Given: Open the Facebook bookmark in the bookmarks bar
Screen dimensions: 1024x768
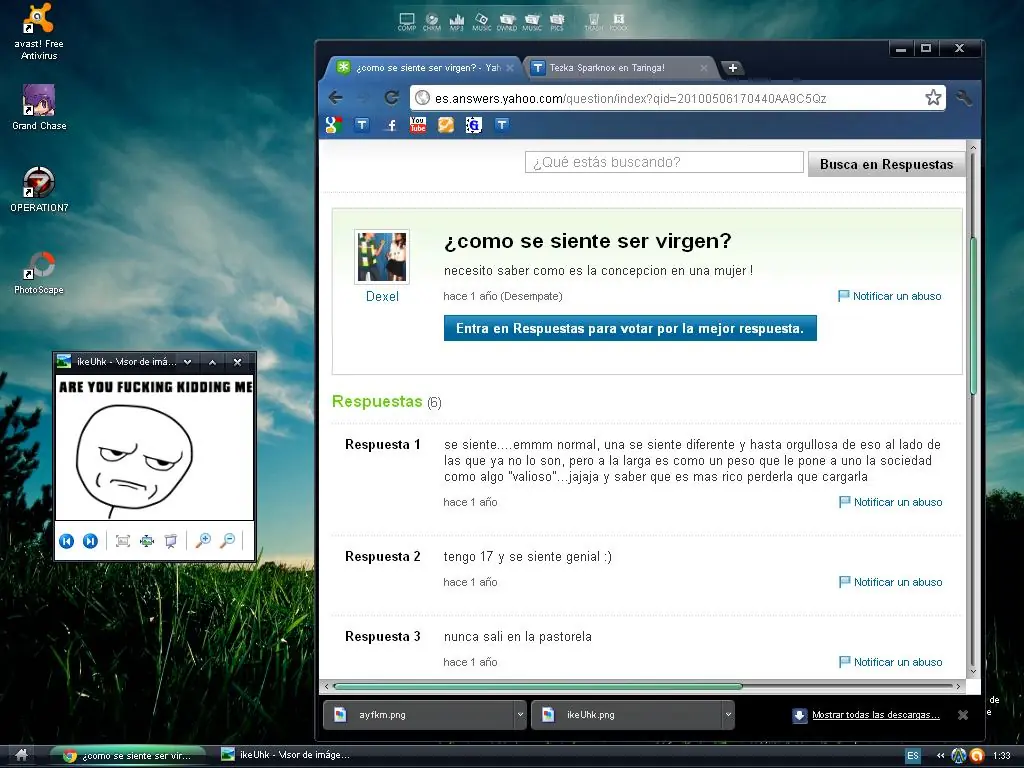Looking at the screenshot, I should 391,125.
